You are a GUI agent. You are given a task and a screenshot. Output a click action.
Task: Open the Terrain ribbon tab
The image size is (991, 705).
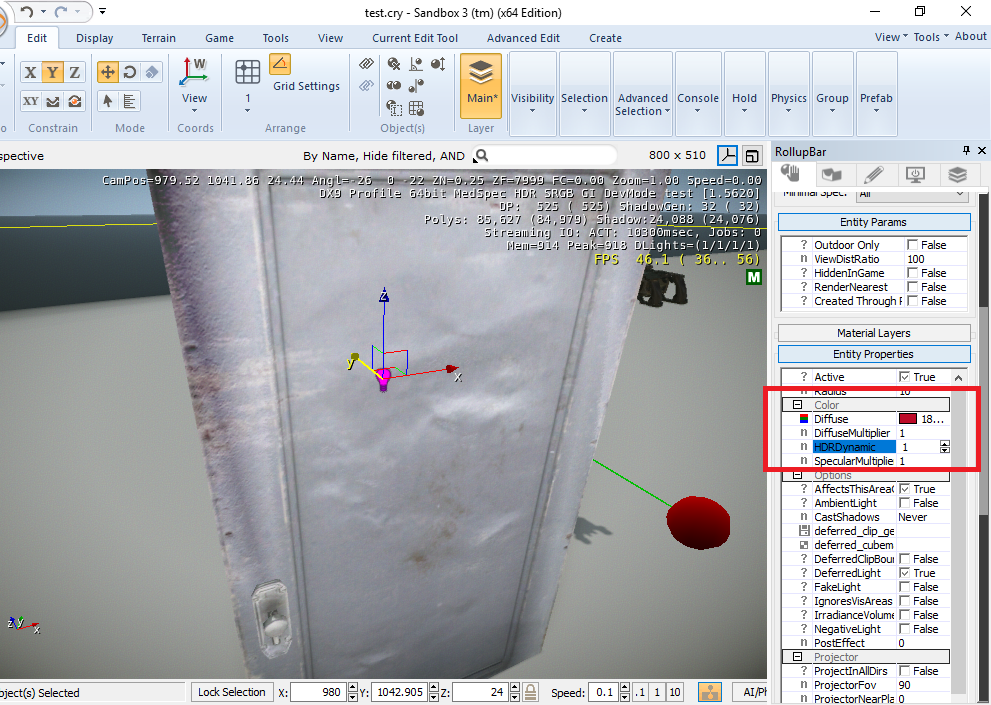(x=159, y=38)
